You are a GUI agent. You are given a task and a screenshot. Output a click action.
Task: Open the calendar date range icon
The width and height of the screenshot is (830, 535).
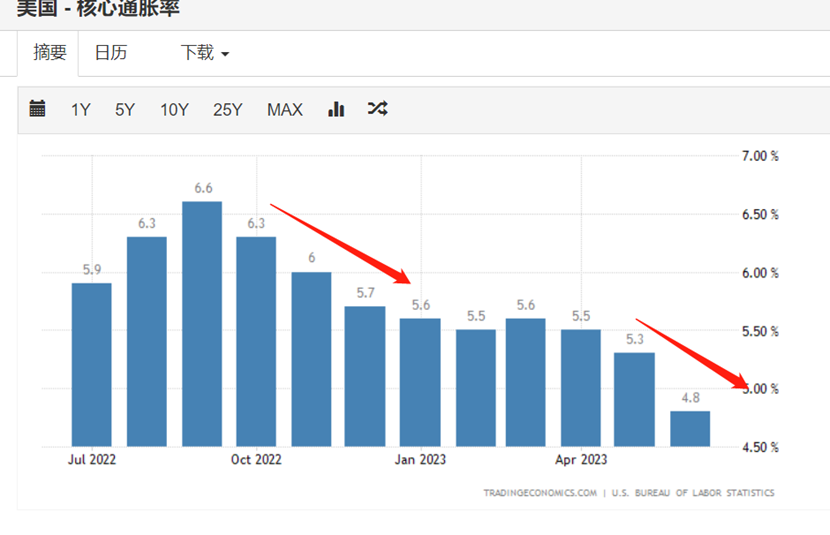tap(38, 109)
